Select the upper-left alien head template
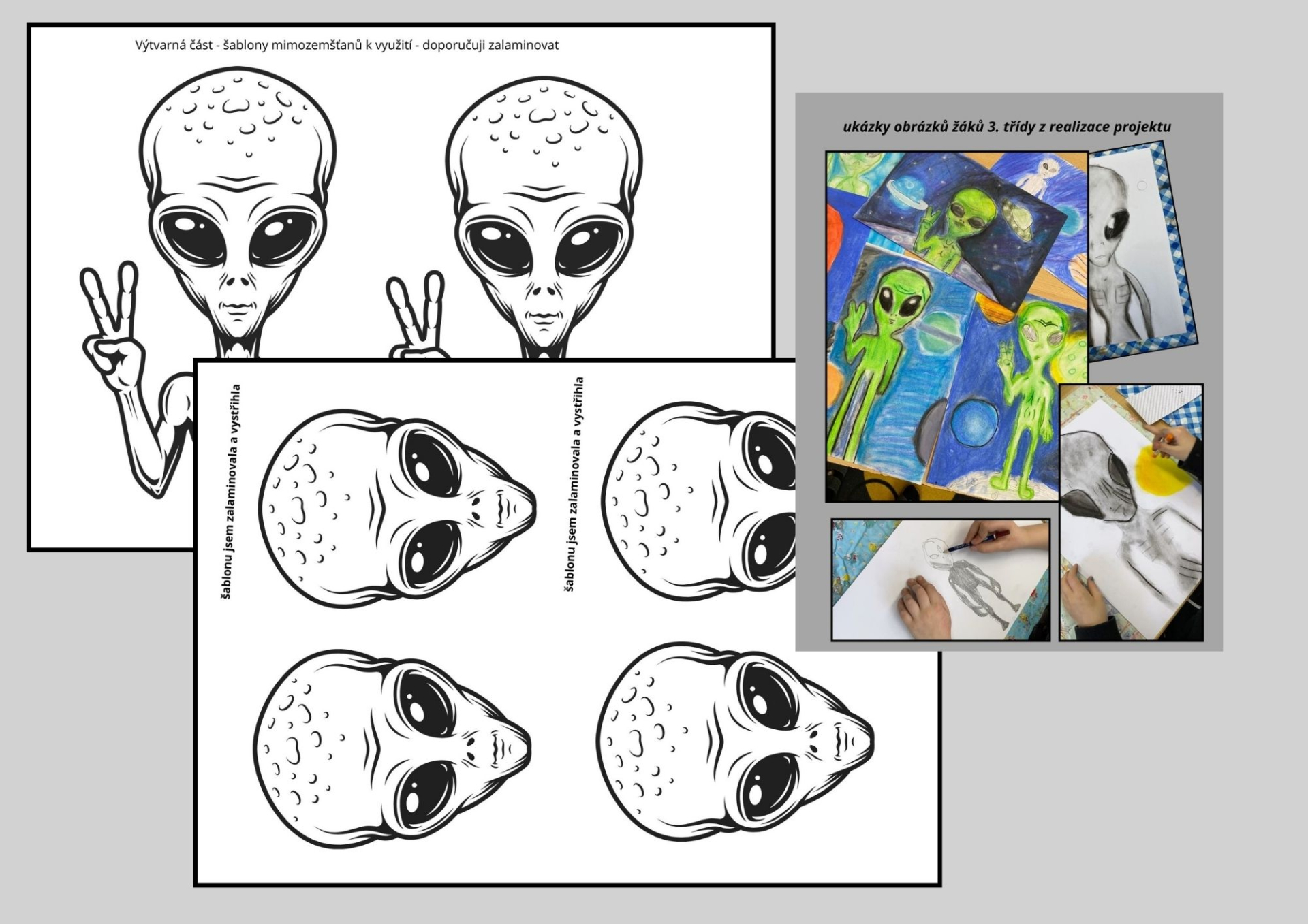The width and height of the screenshot is (1308, 924). click(x=397, y=509)
